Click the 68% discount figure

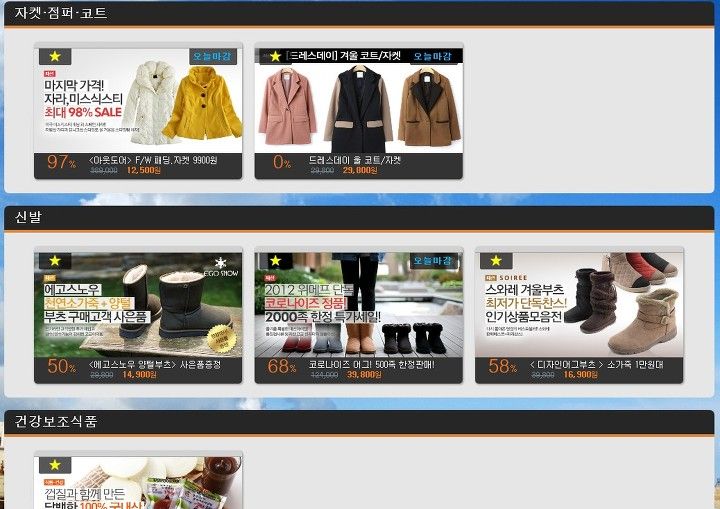click(281, 367)
